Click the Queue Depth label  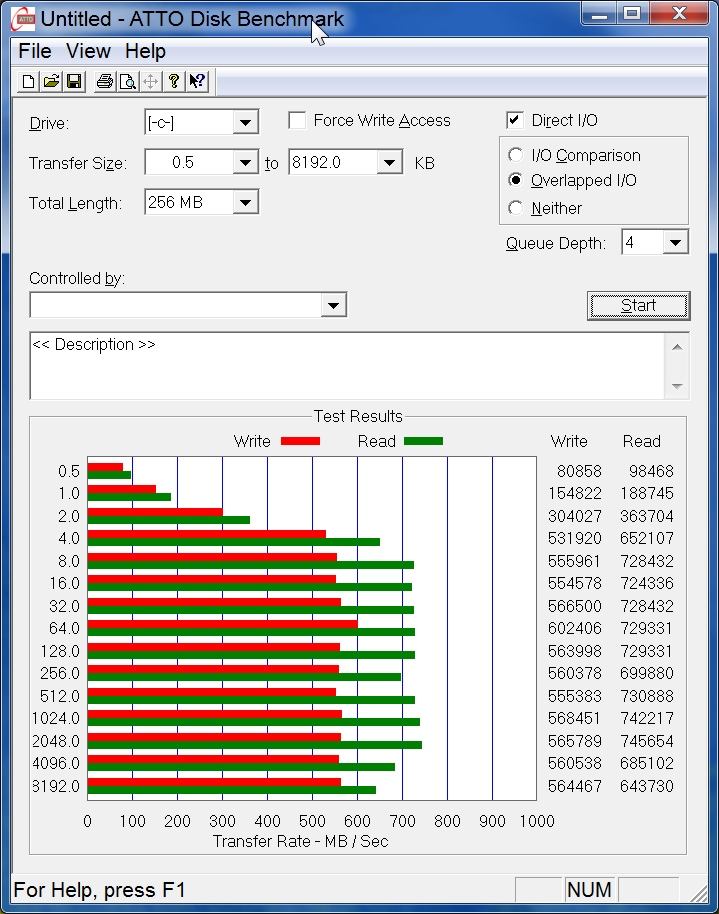coord(556,243)
